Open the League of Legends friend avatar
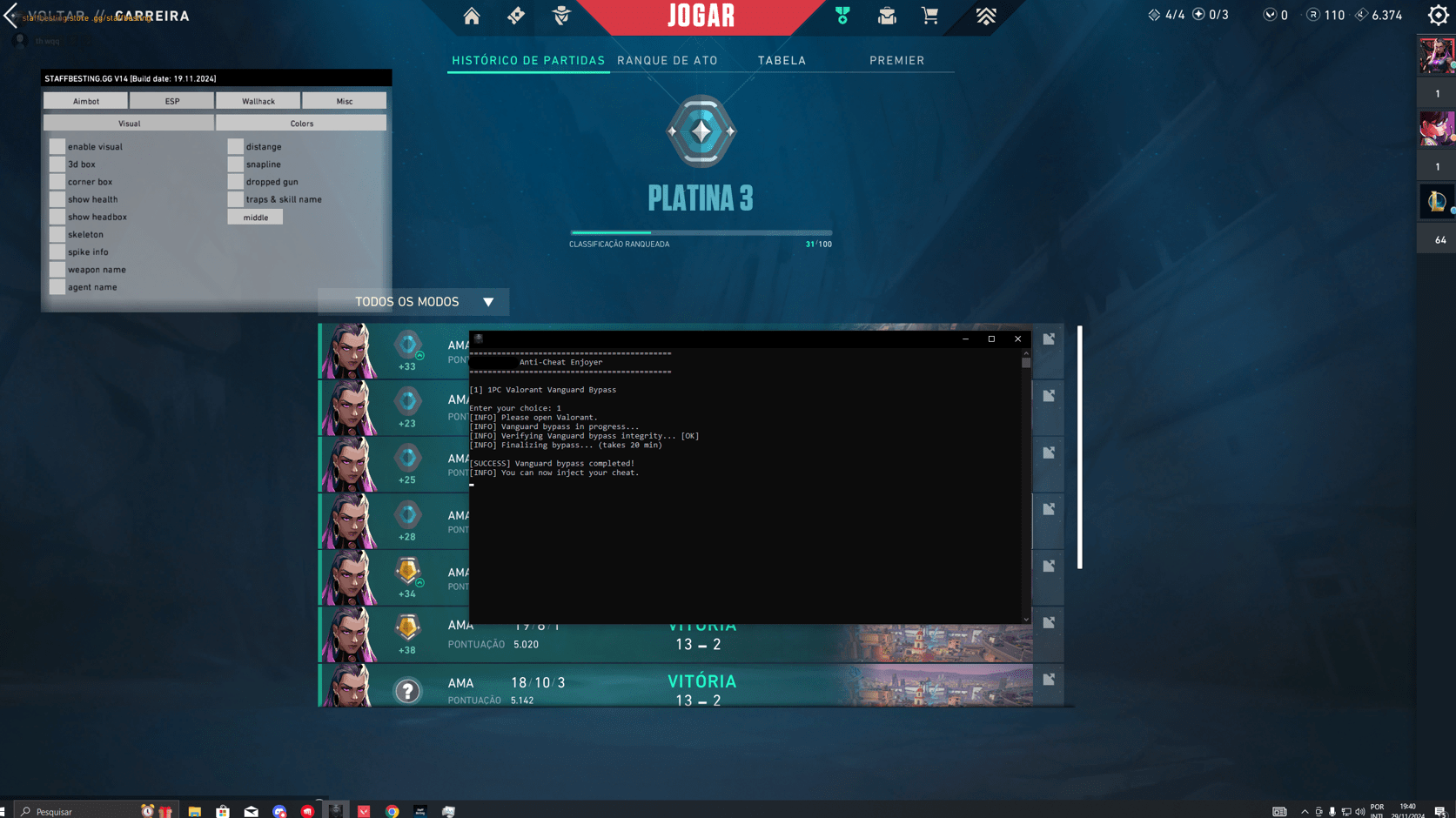Viewport: 1456px width, 818px height. [1437, 202]
